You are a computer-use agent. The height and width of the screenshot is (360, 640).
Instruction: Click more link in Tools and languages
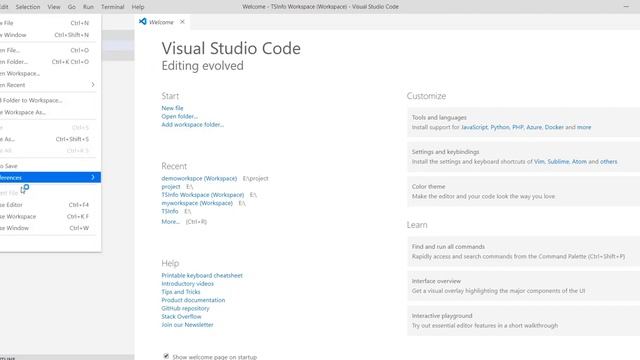[x=584, y=127]
